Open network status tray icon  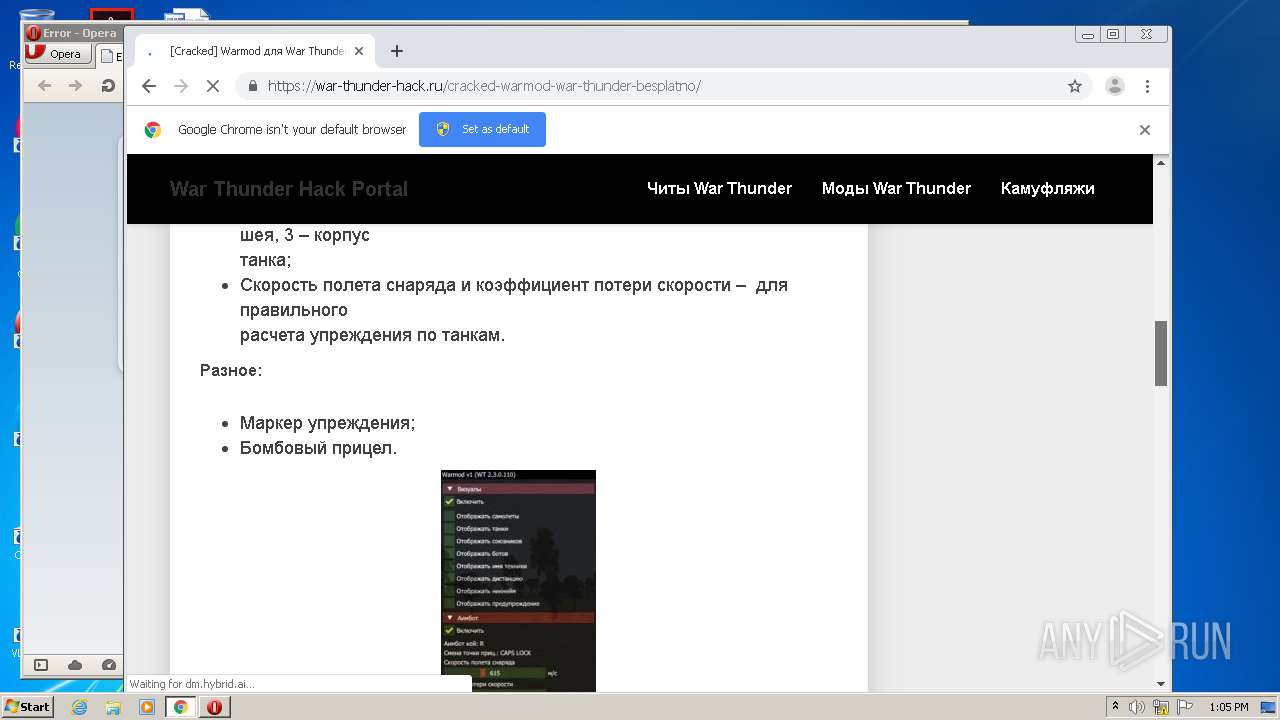(1161, 707)
